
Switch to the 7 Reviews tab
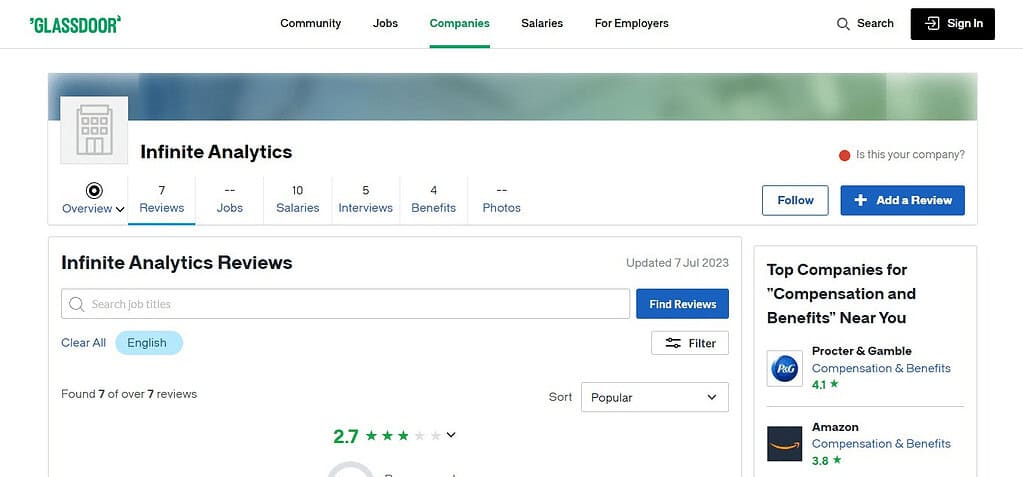(x=162, y=200)
